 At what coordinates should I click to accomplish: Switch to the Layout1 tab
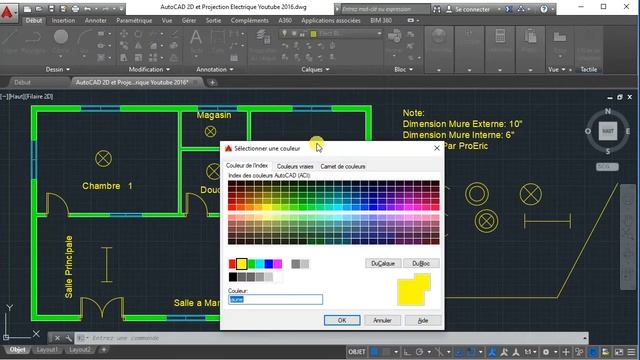pyautogui.click(x=47, y=350)
